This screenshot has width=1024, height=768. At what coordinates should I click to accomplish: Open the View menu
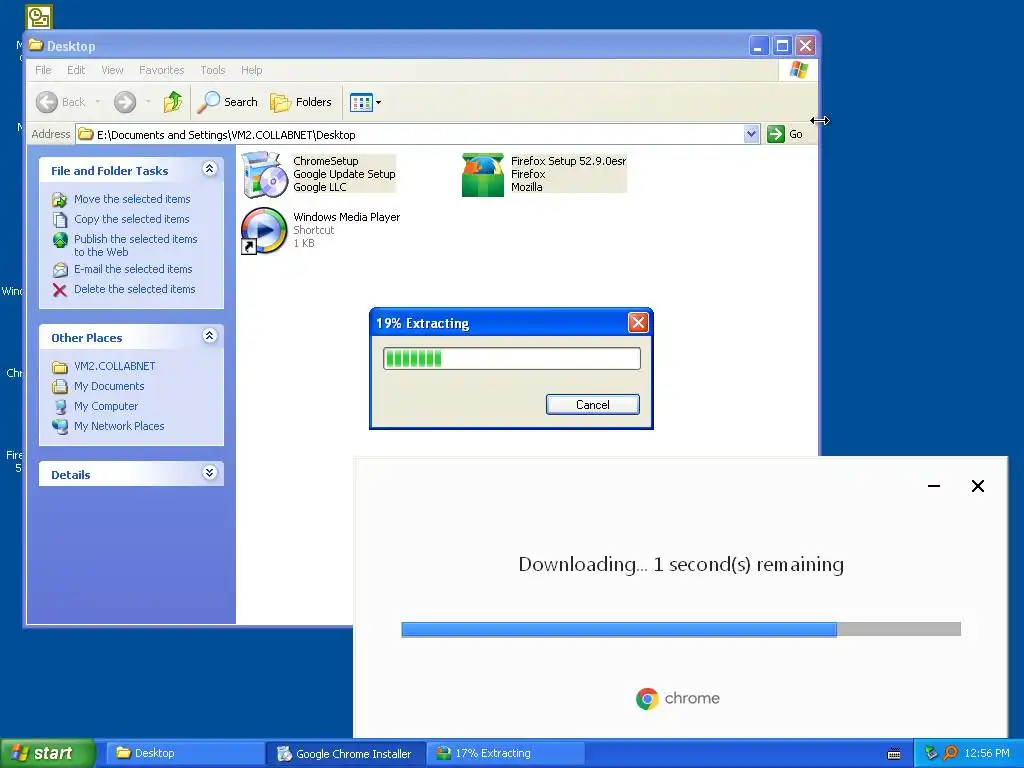[112, 70]
